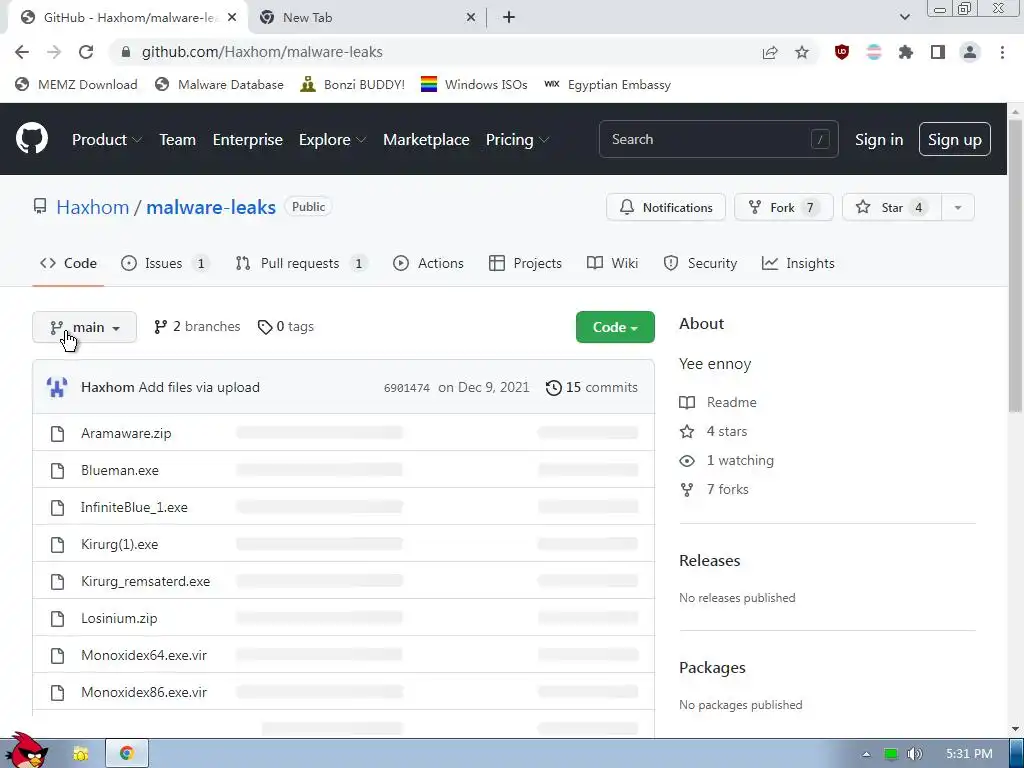
Task: Expand the Product menu
Action: tap(107, 140)
